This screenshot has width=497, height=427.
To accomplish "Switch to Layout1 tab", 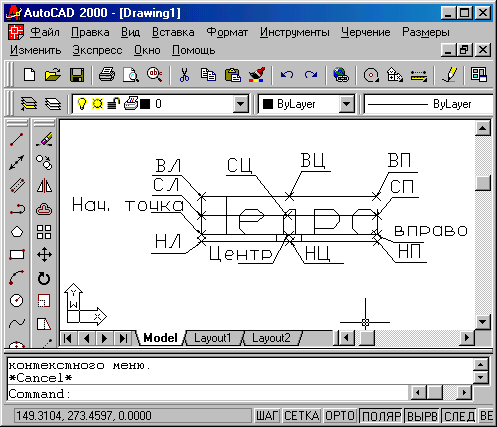I will click(213, 338).
